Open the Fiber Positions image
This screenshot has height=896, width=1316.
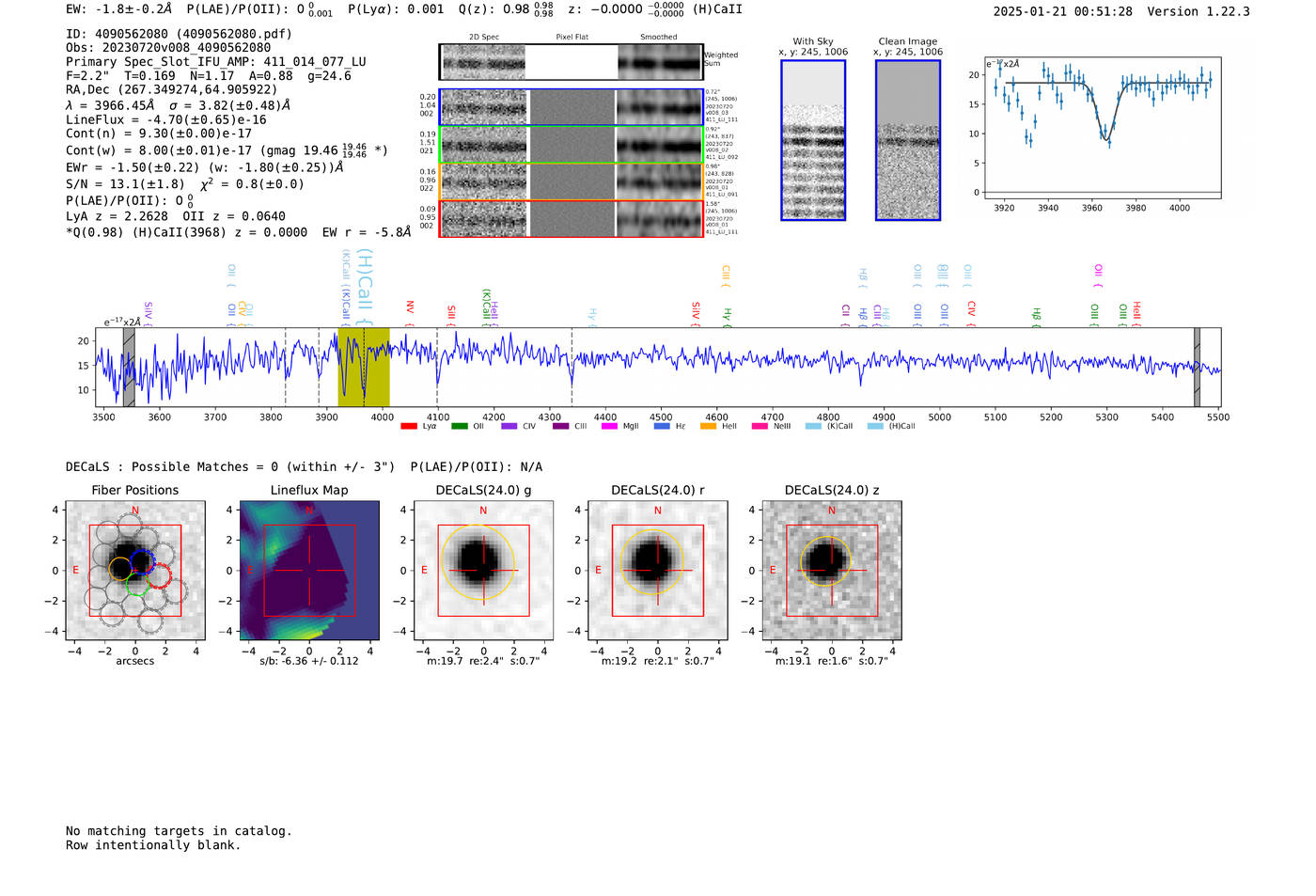pyautogui.click(x=135, y=570)
